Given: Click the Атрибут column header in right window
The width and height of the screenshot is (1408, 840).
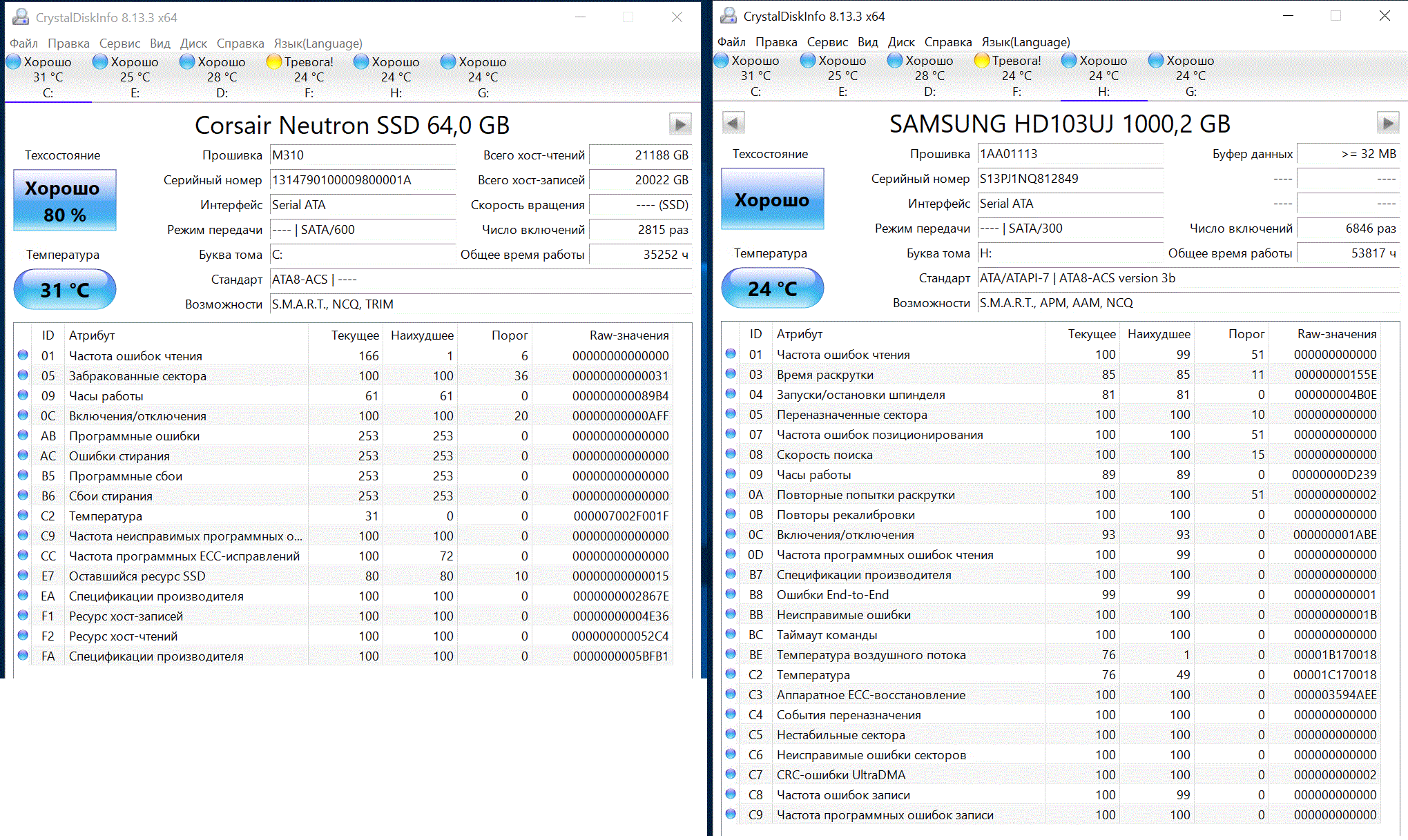Looking at the screenshot, I should (800, 334).
